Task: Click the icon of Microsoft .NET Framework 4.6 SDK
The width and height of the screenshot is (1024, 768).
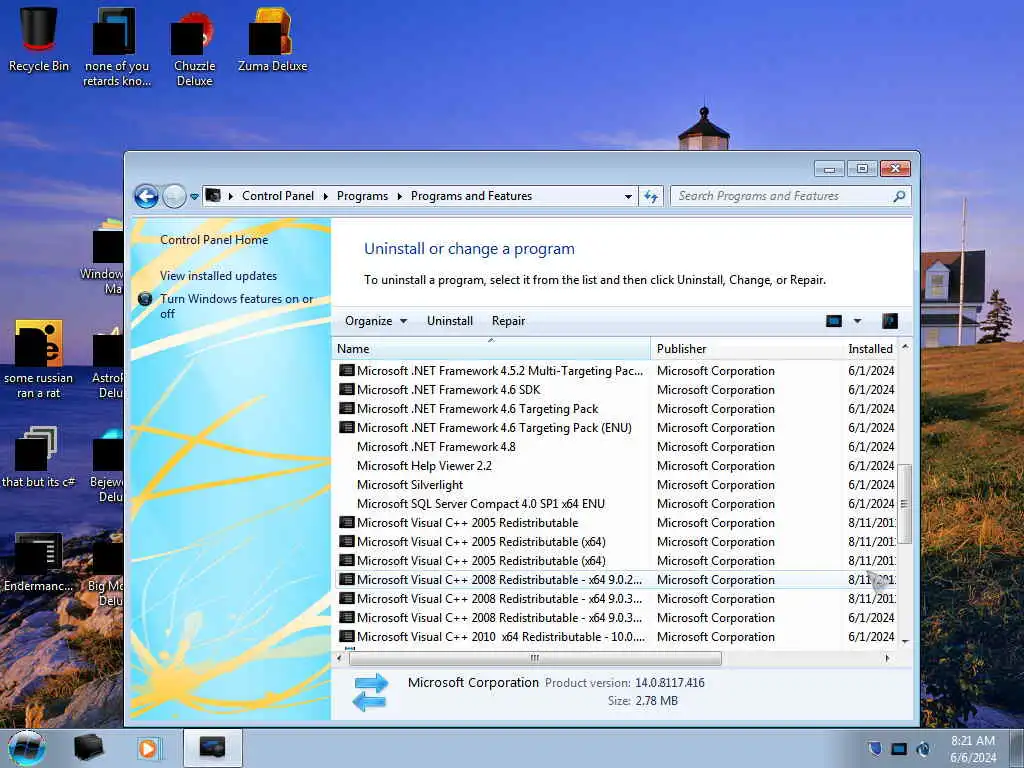Action: [x=347, y=389]
